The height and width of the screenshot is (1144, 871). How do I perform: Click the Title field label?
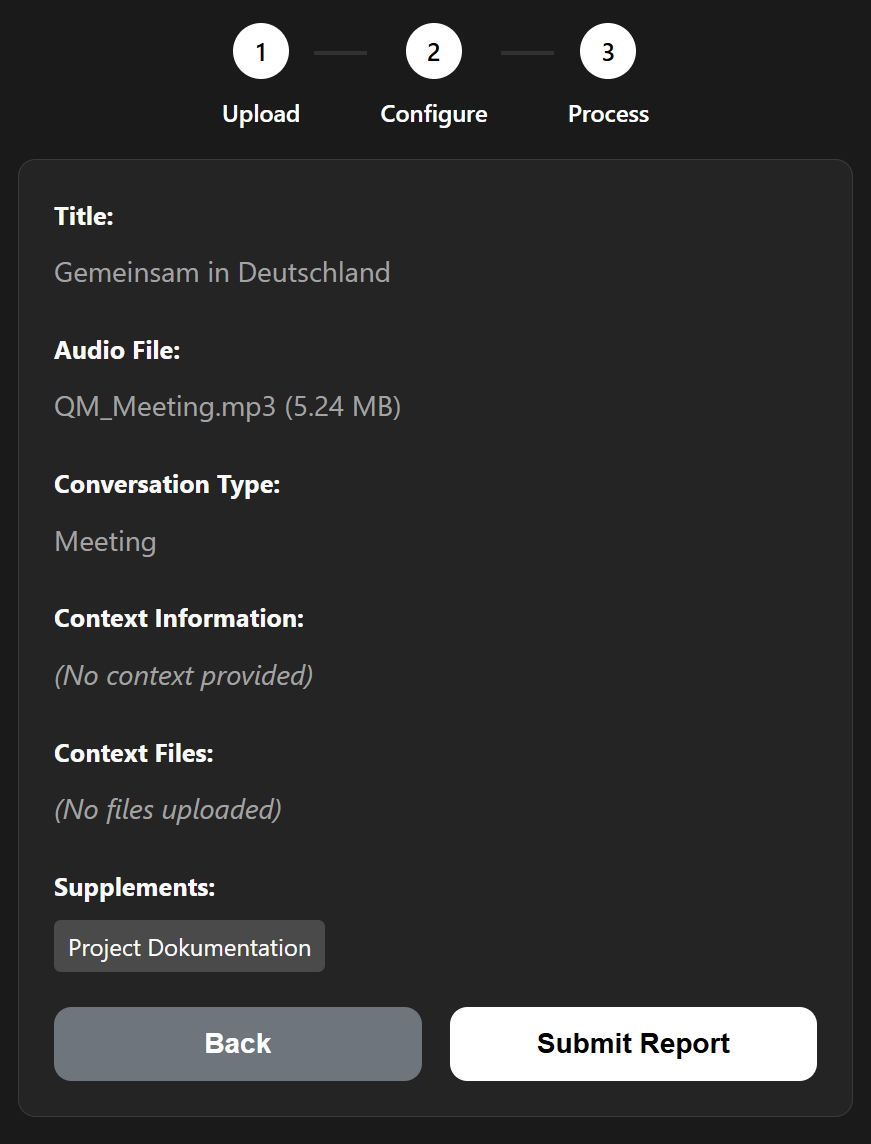84,216
